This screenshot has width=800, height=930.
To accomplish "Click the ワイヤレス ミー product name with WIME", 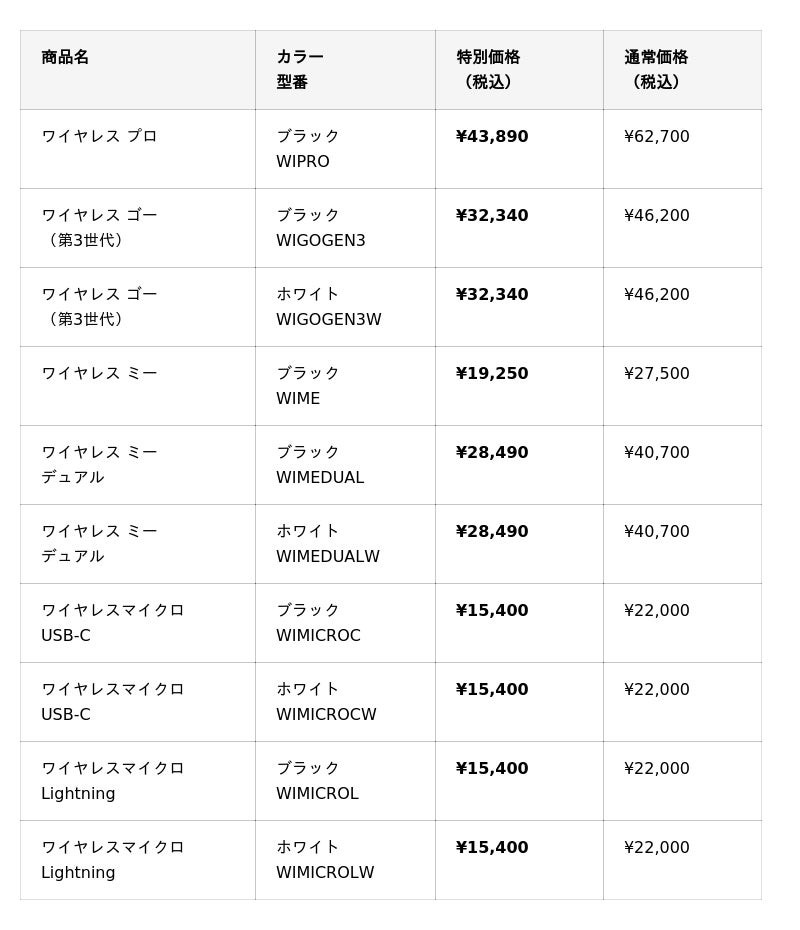I will coord(99,373).
